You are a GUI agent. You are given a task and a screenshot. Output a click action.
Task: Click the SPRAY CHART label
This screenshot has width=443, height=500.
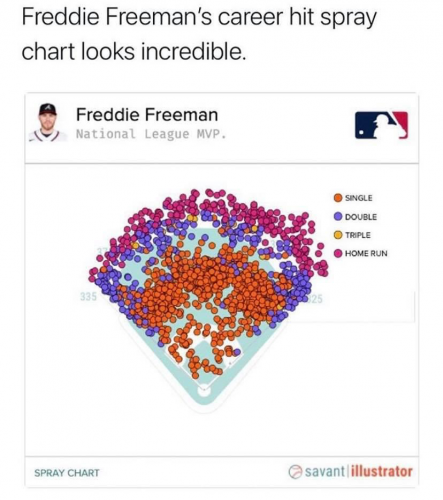pyautogui.click(x=67, y=473)
